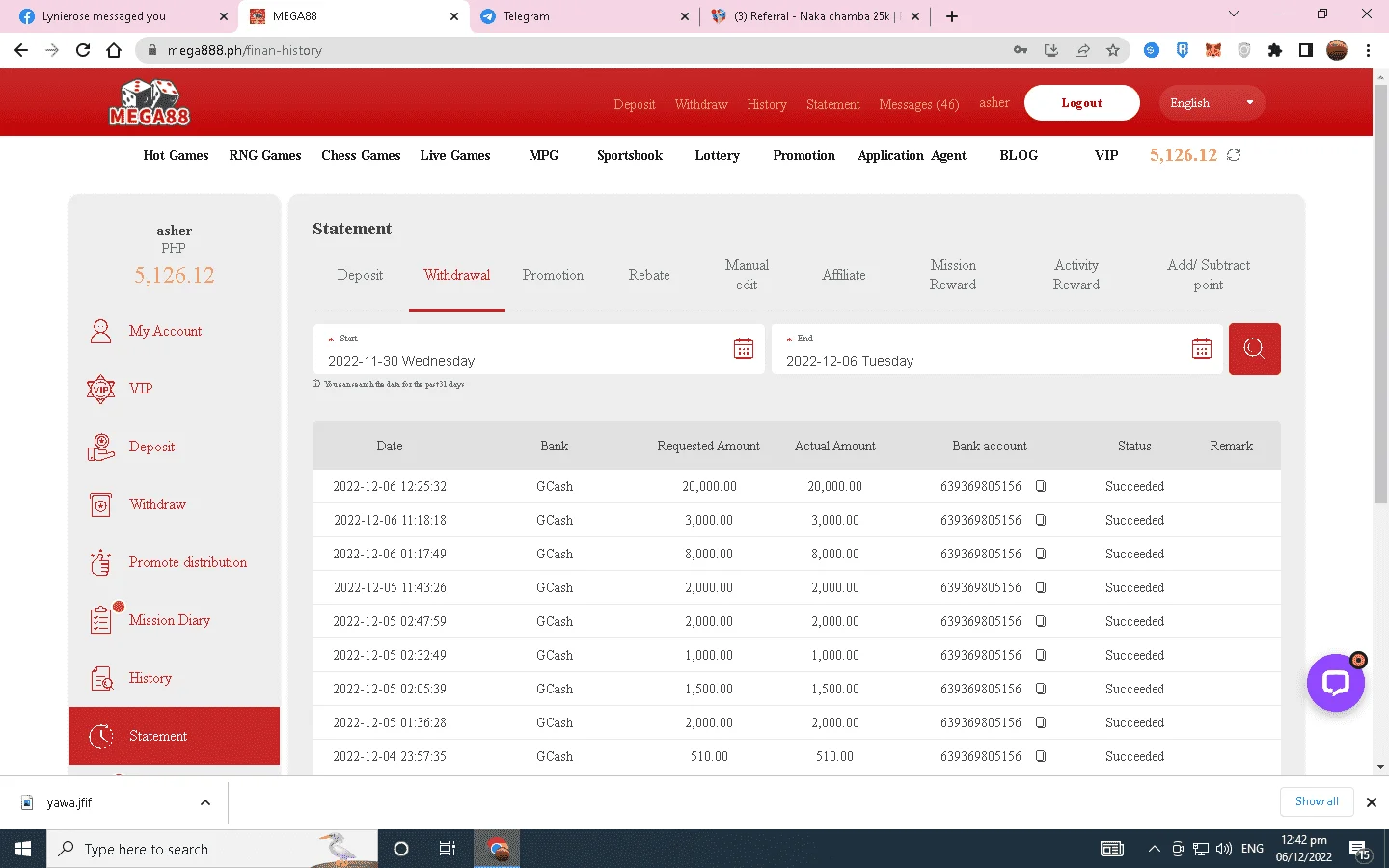The width and height of the screenshot is (1389, 868).
Task: Open the English language dropdown
Action: [x=1212, y=102]
